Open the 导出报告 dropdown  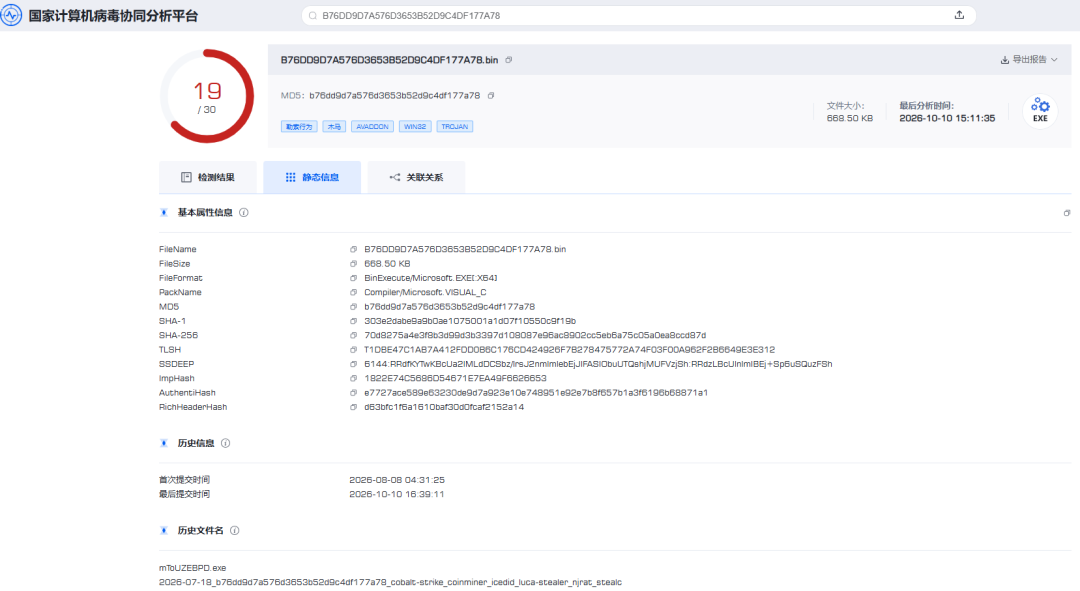pyautogui.click(x=1029, y=60)
